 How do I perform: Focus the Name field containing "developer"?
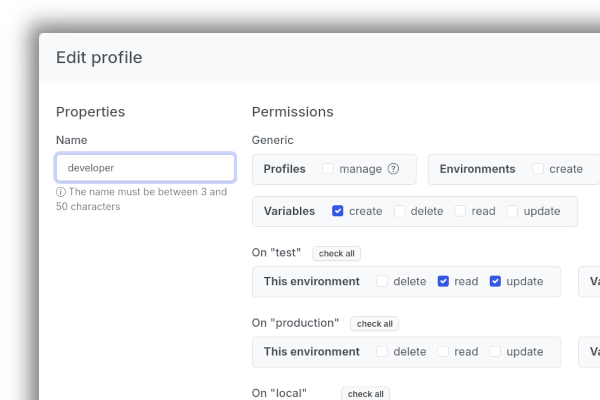point(145,168)
